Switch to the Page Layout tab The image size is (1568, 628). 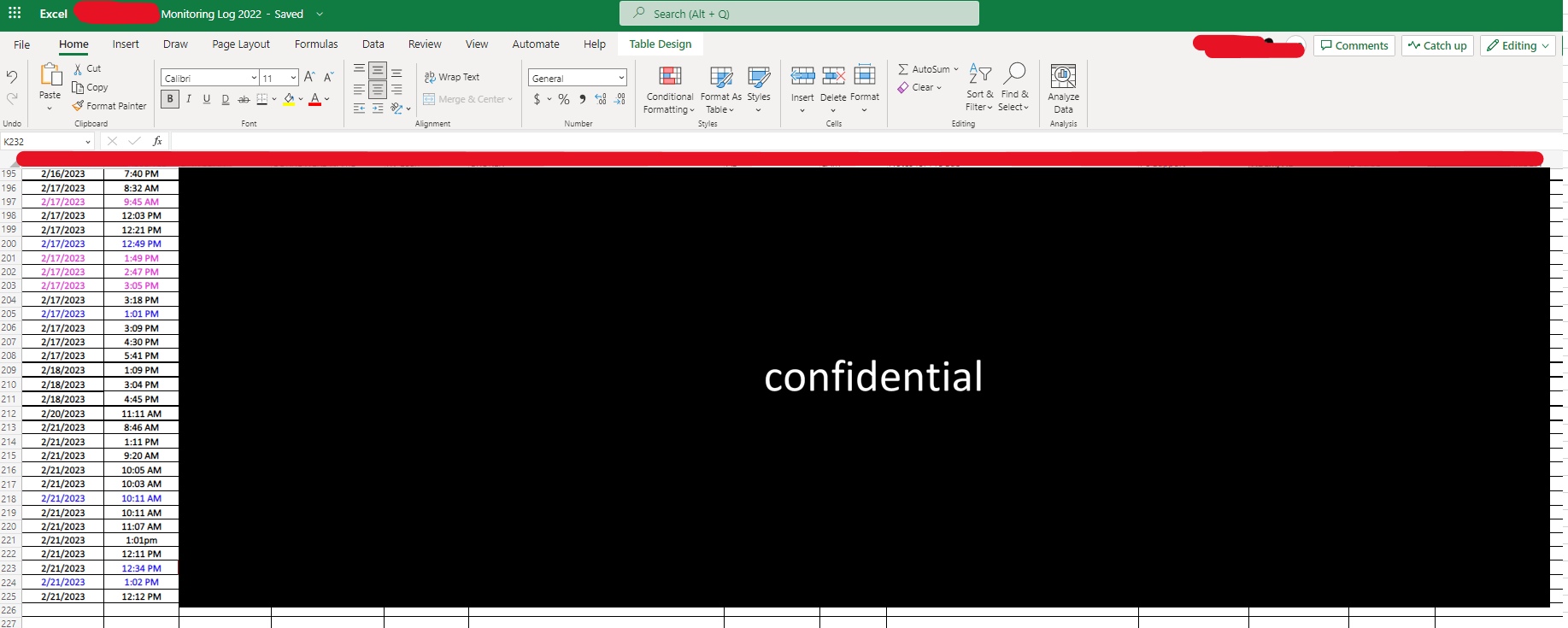coord(241,44)
